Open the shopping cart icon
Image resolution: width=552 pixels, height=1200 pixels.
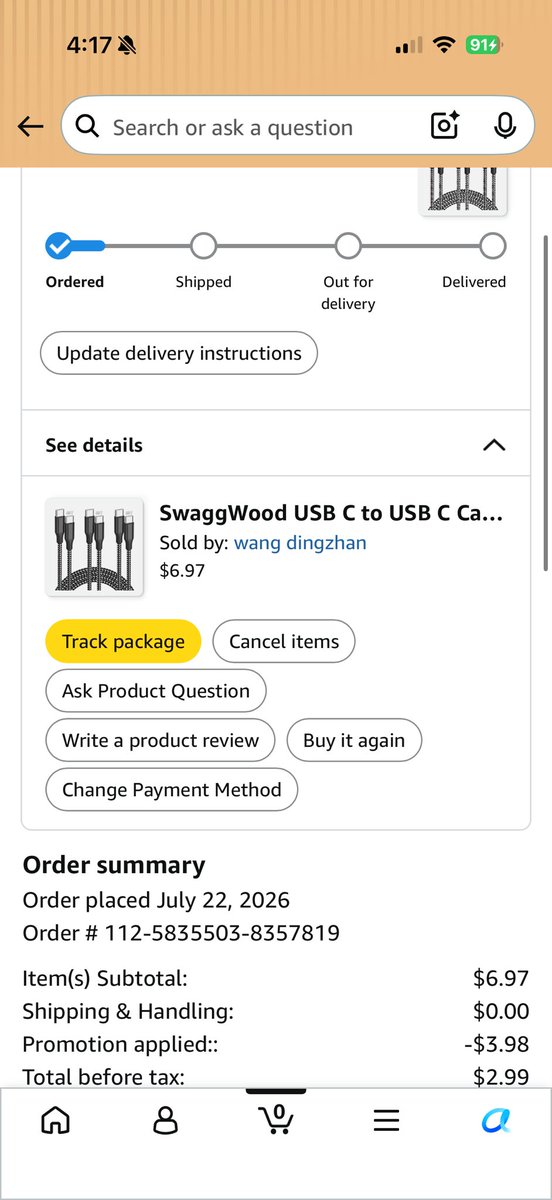pos(276,1119)
